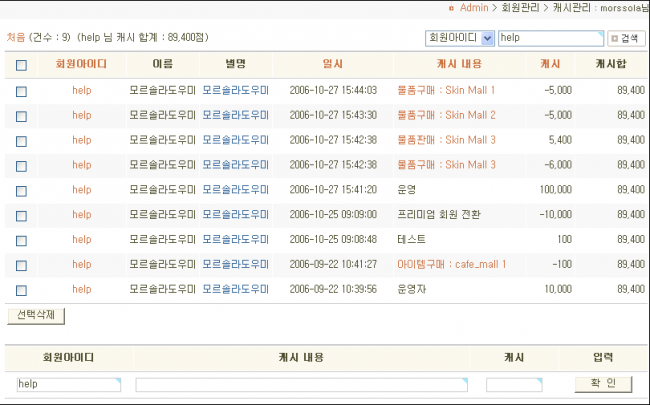Click the 선택삭제 delete selected button

pos(37,315)
